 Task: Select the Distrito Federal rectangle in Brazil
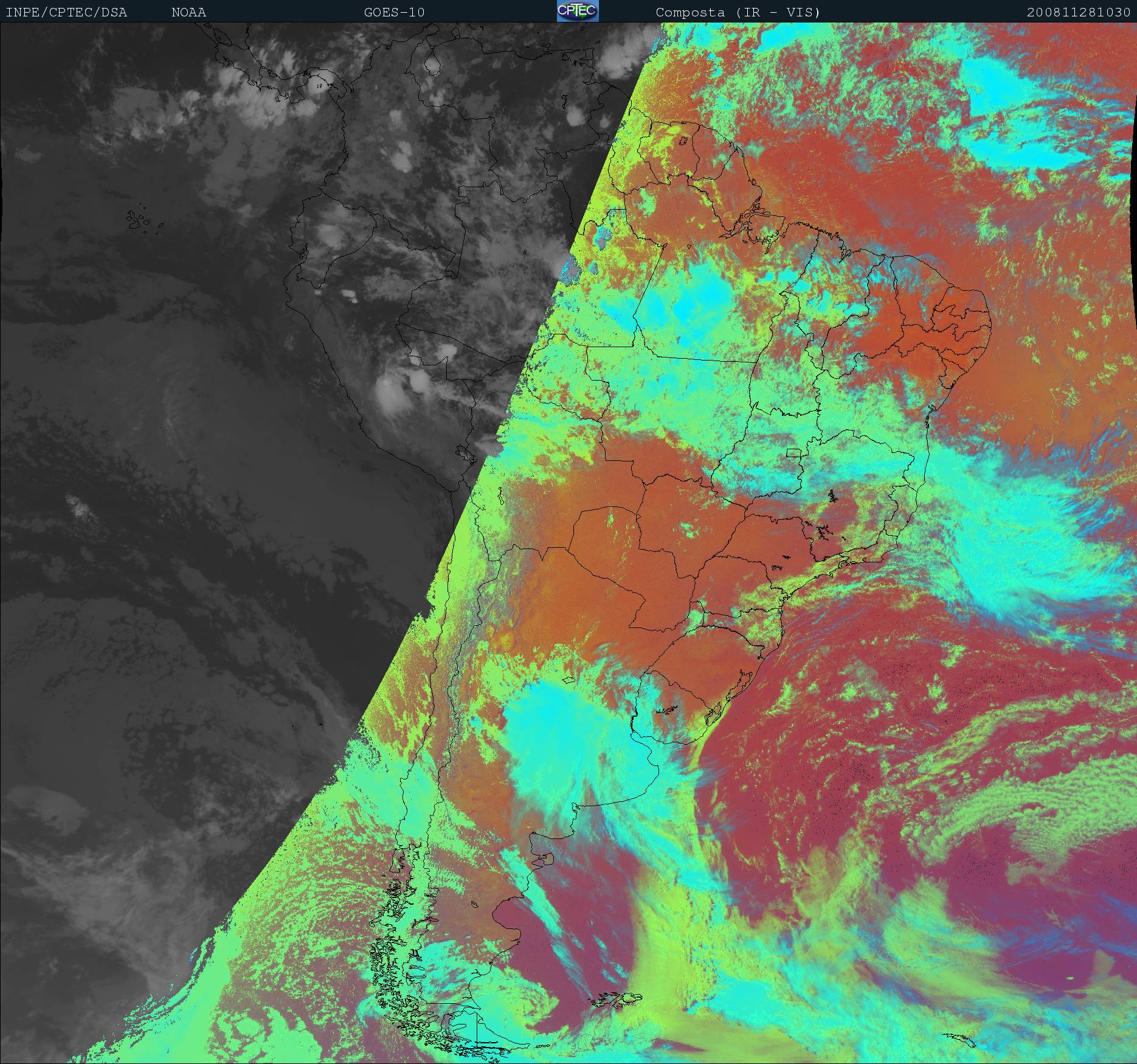pos(794,452)
